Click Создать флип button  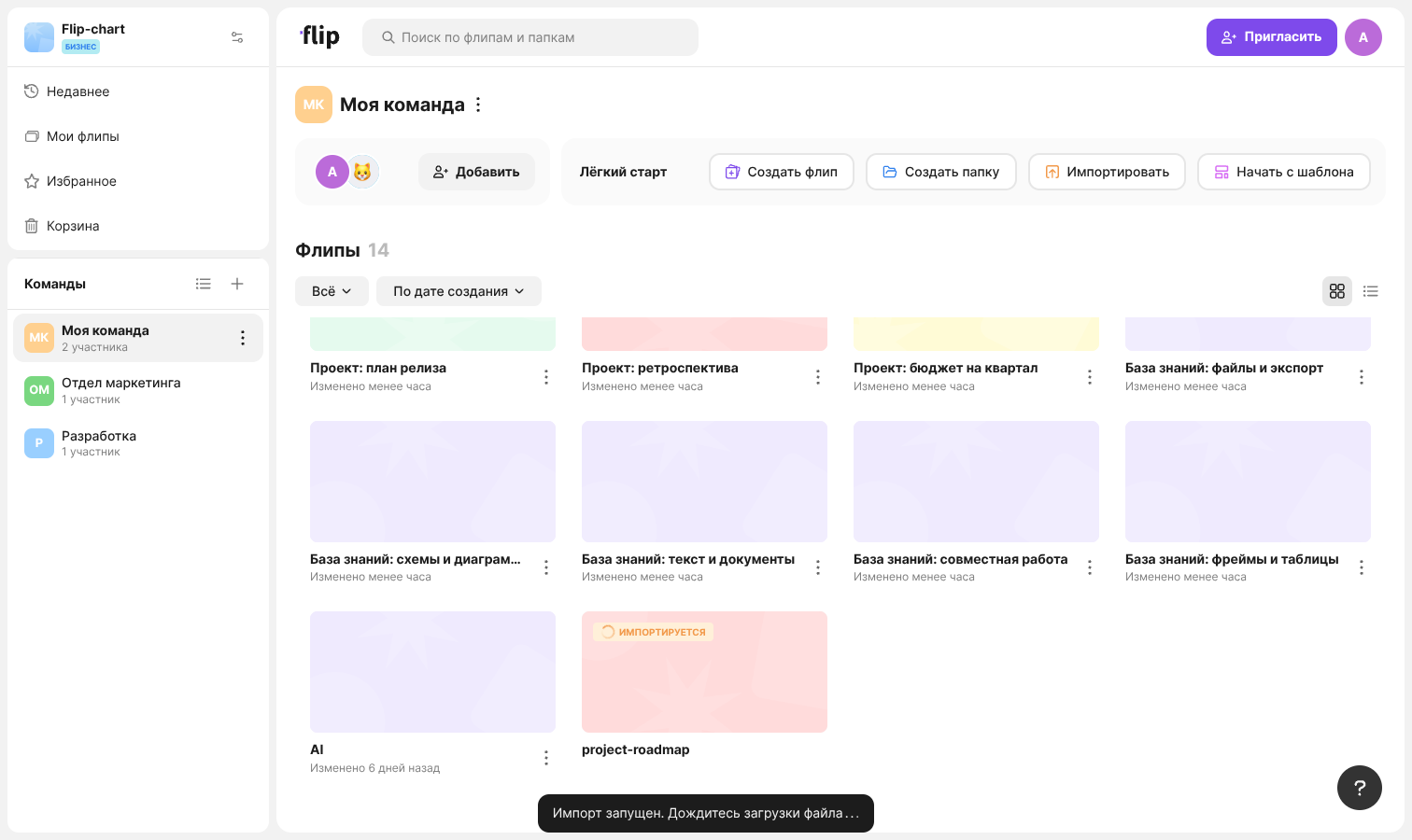(x=782, y=172)
